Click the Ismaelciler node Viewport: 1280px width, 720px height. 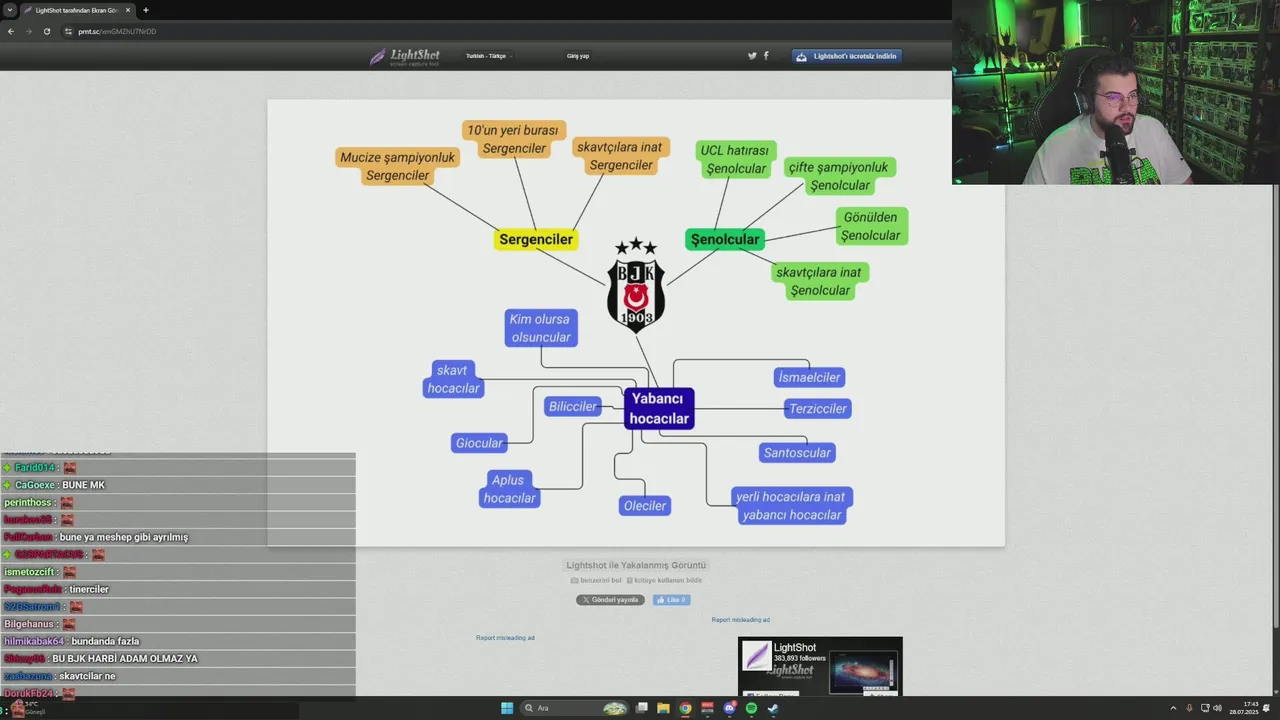coord(810,377)
